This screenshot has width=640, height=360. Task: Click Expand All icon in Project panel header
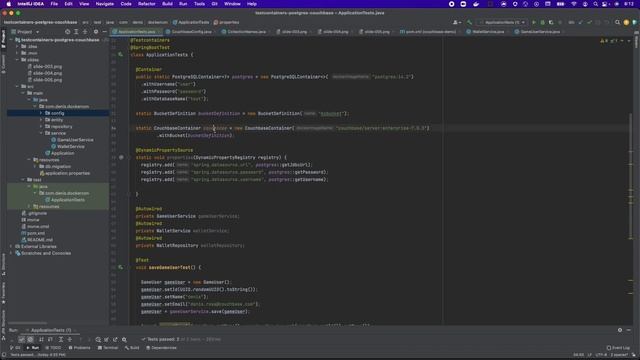coord(76,31)
